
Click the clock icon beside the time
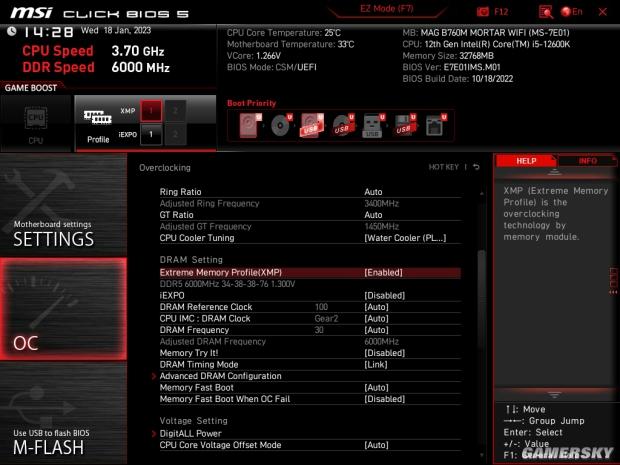click(x=11, y=31)
